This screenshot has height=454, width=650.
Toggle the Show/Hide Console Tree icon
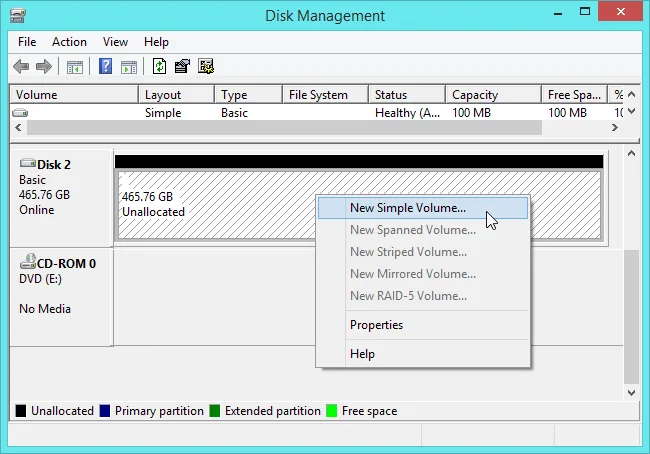coord(75,67)
